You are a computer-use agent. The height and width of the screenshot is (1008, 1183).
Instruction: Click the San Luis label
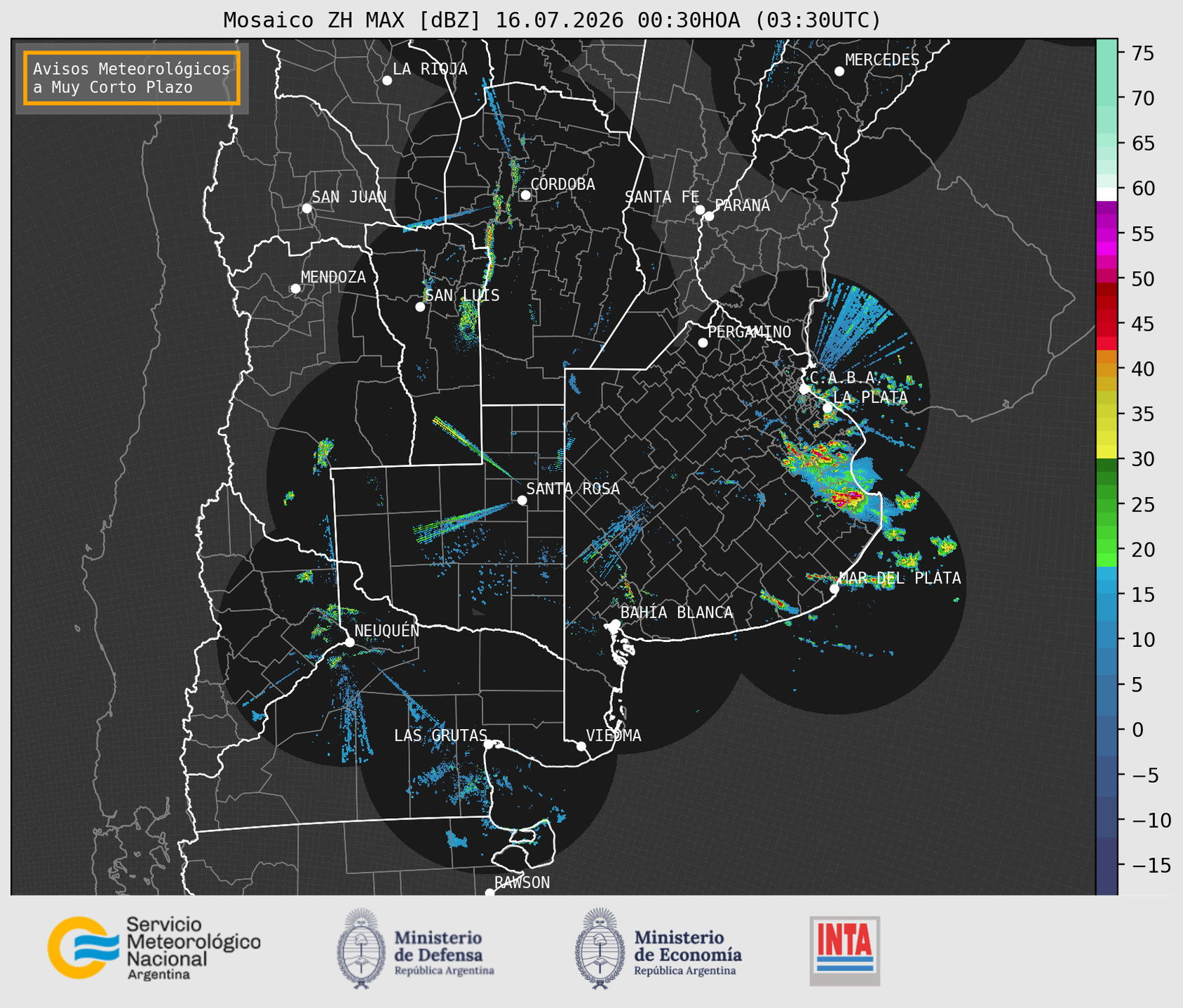click(462, 295)
